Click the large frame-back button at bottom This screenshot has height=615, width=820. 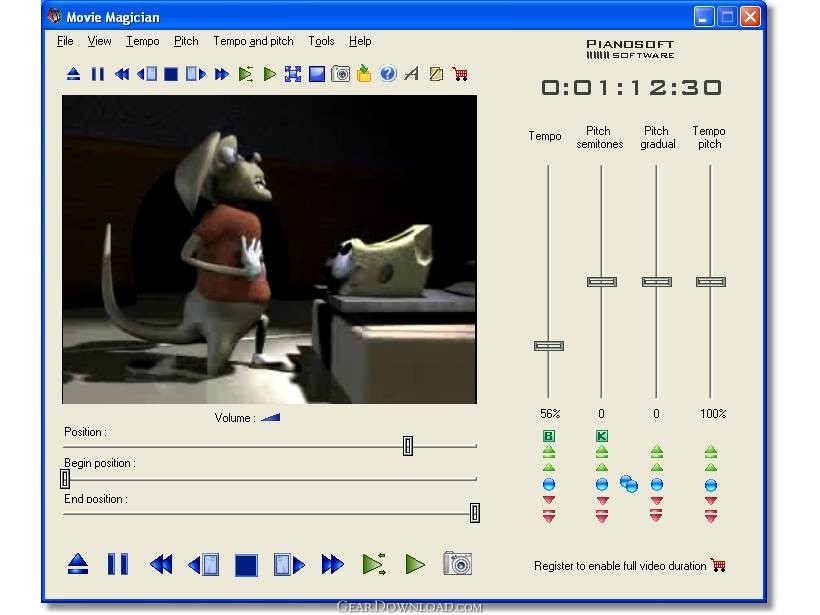pos(203,564)
